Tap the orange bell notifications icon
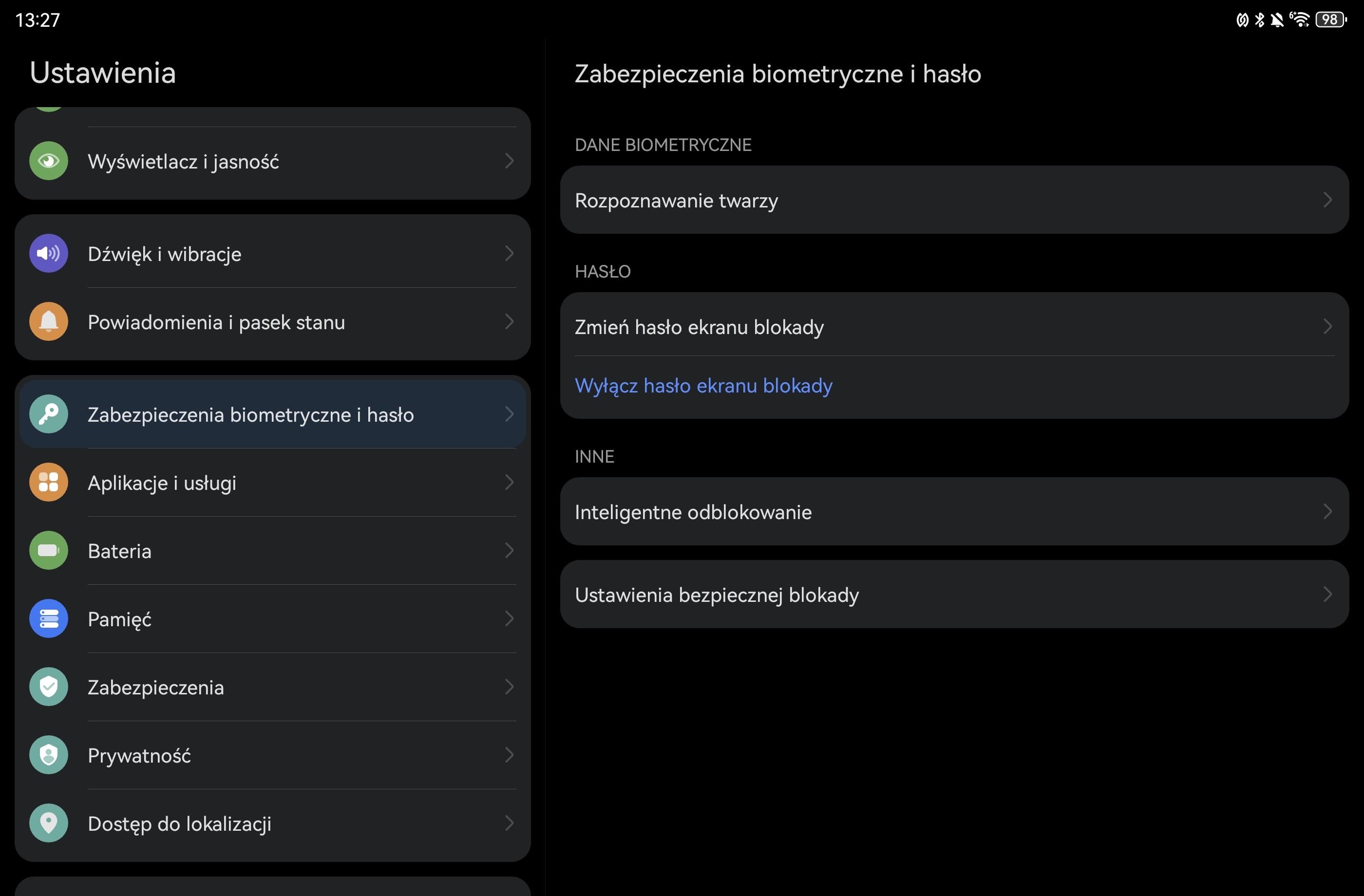Image resolution: width=1364 pixels, height=896 pixels. [x=49, y=321]
